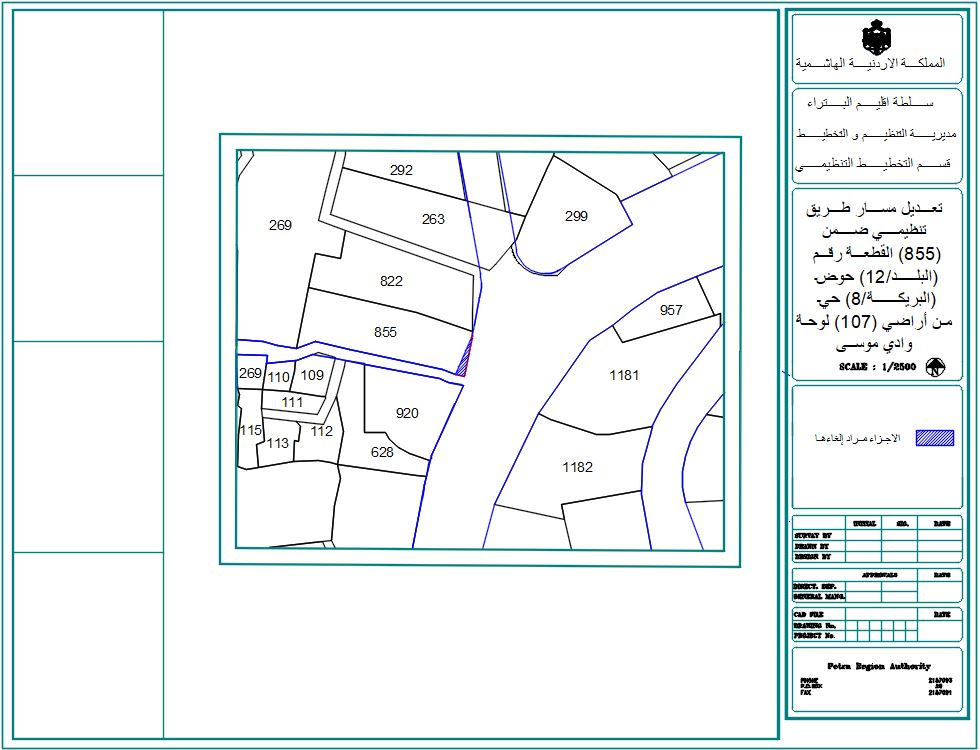Select parcel label 1181 on the map
This screenshot has width=980, height=750.
[x=624, y=376]
